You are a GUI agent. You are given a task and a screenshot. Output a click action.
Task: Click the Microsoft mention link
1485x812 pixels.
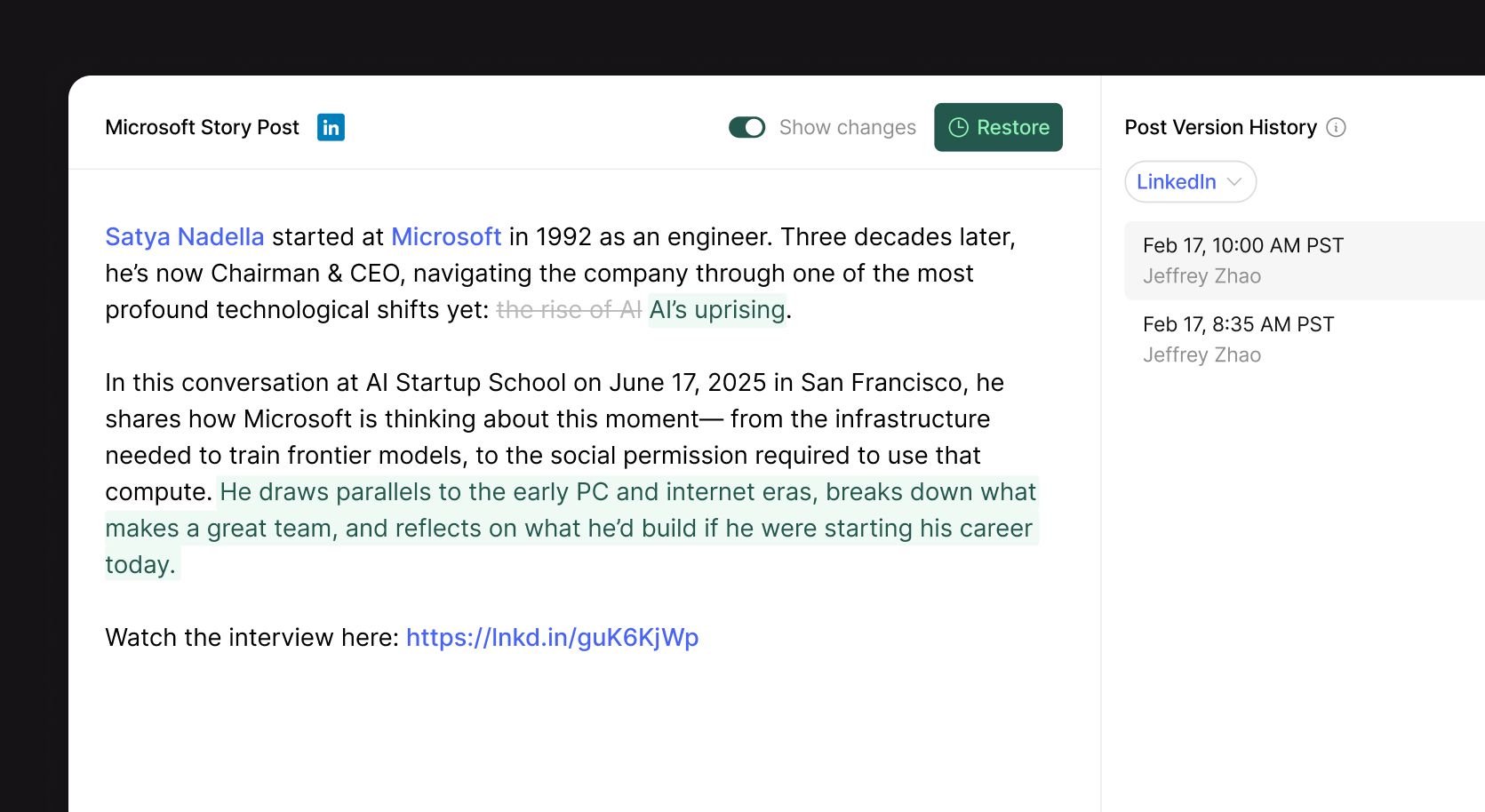(446, 236)
